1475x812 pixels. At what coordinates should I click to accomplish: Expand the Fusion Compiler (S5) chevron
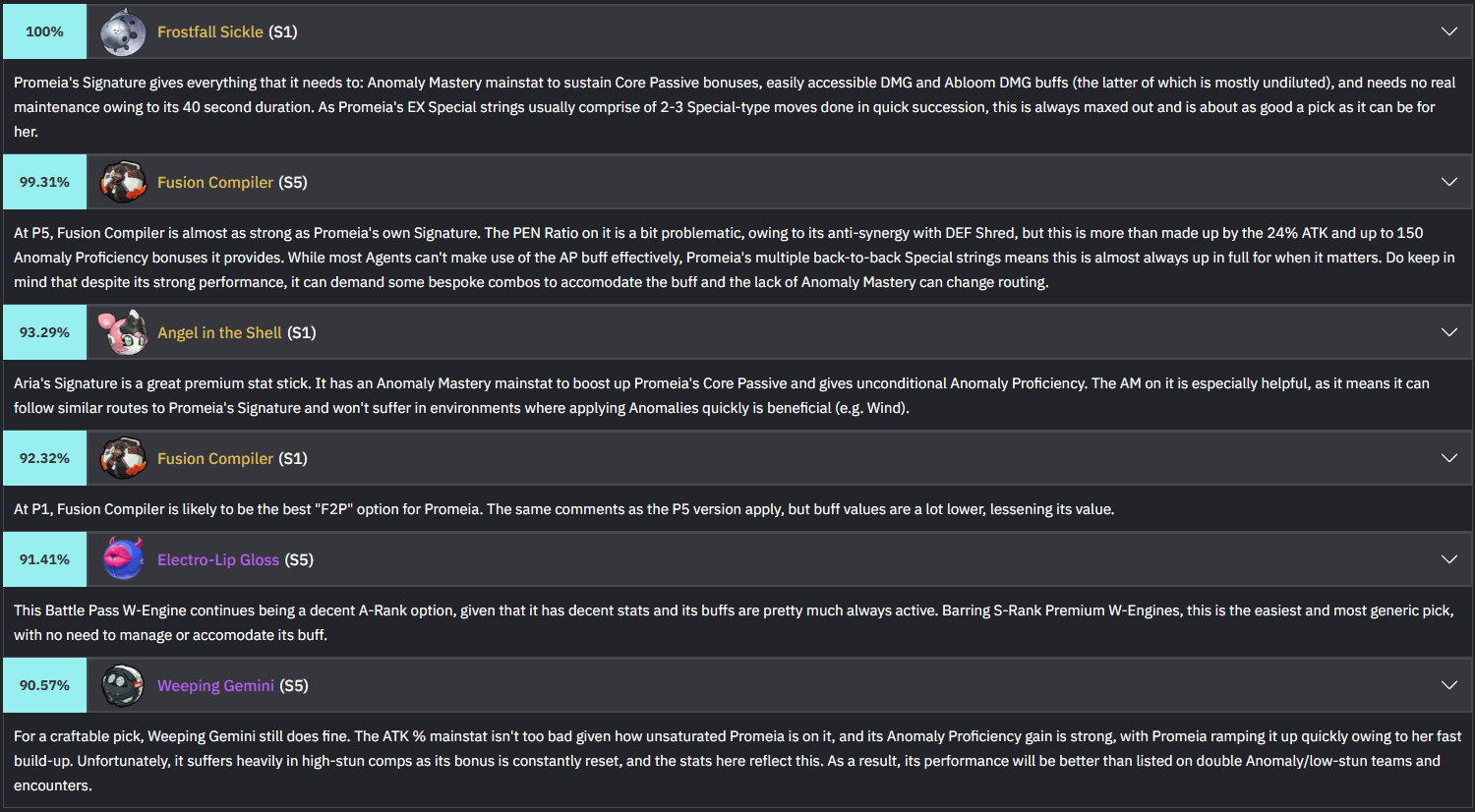pos(1449,182)
